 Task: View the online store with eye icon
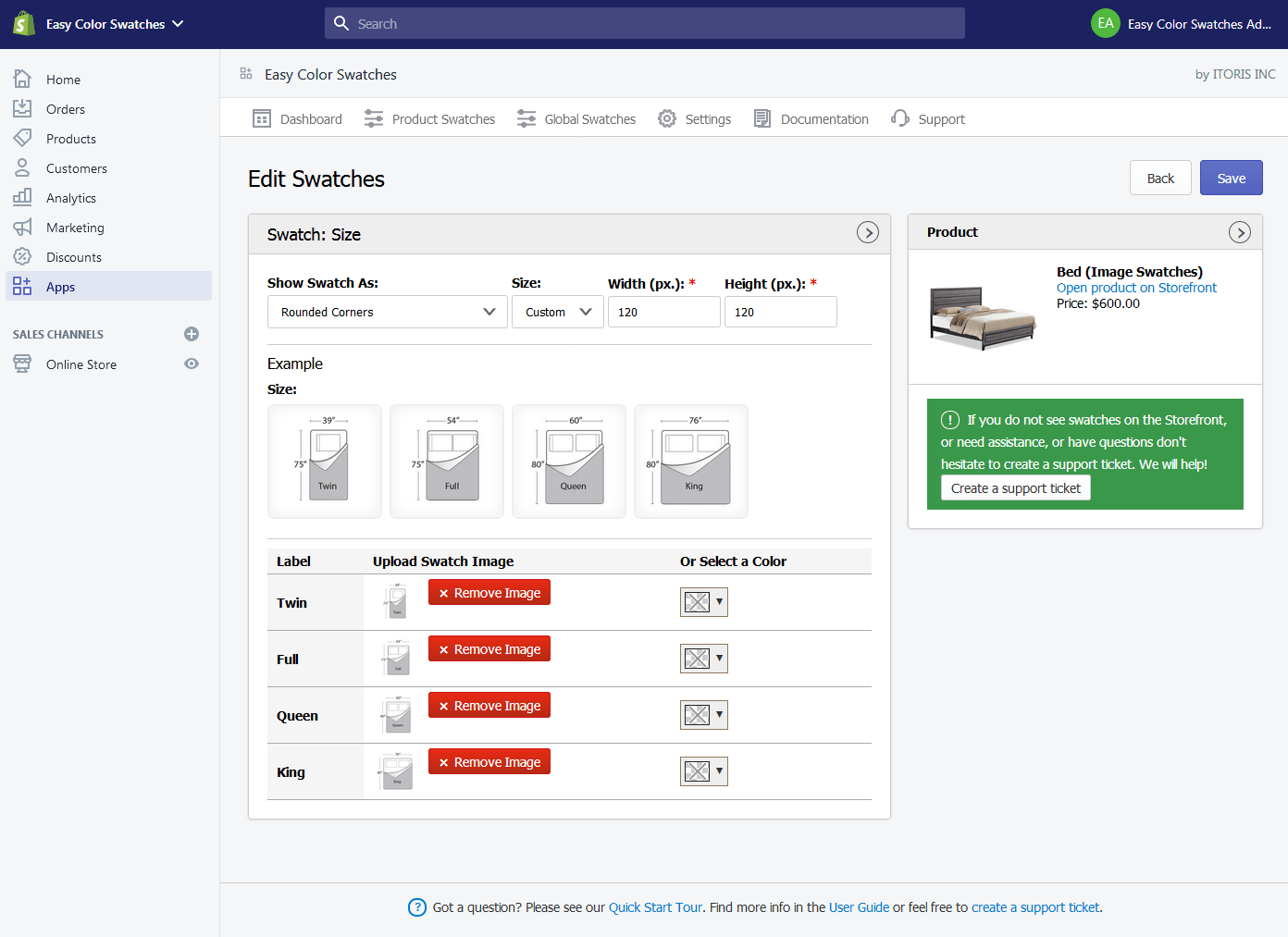click(192, 364)
